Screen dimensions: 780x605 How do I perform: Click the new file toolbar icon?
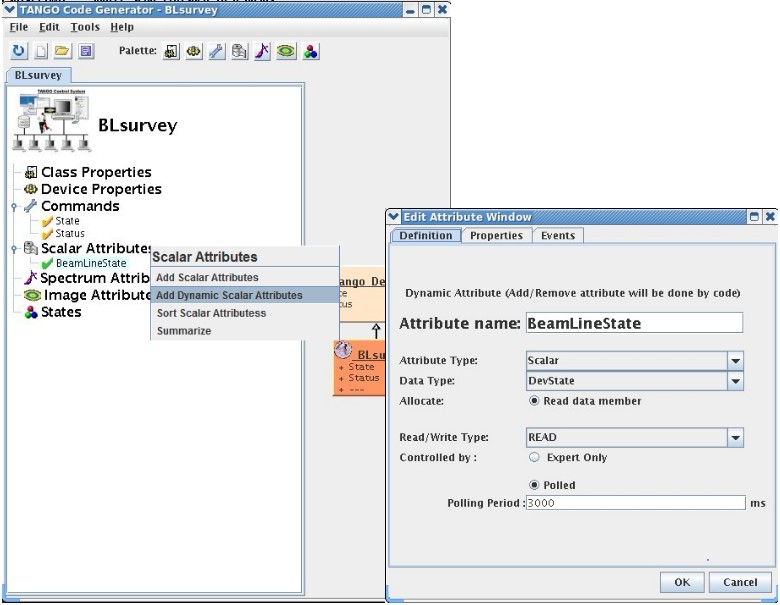pyautogui.click(x=41, y=51)
